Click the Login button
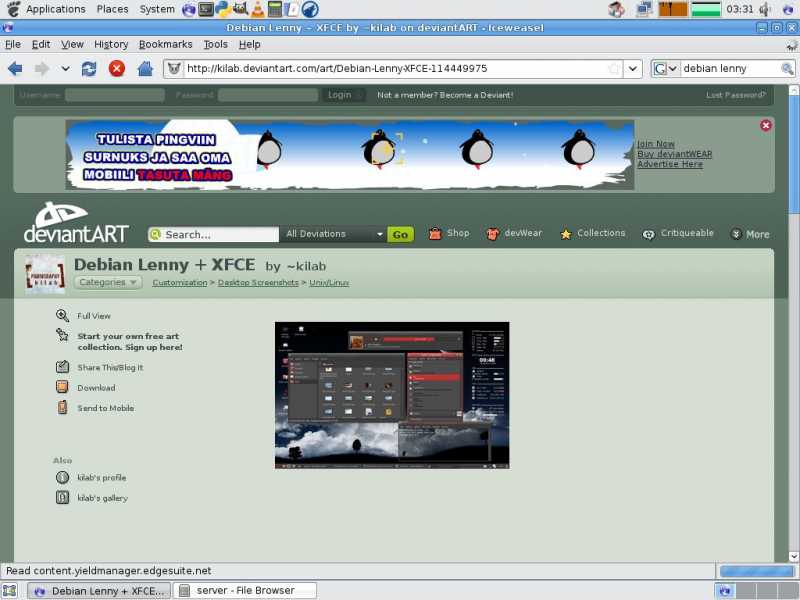This screenshot has height=600, width=800. coord(342,95)
